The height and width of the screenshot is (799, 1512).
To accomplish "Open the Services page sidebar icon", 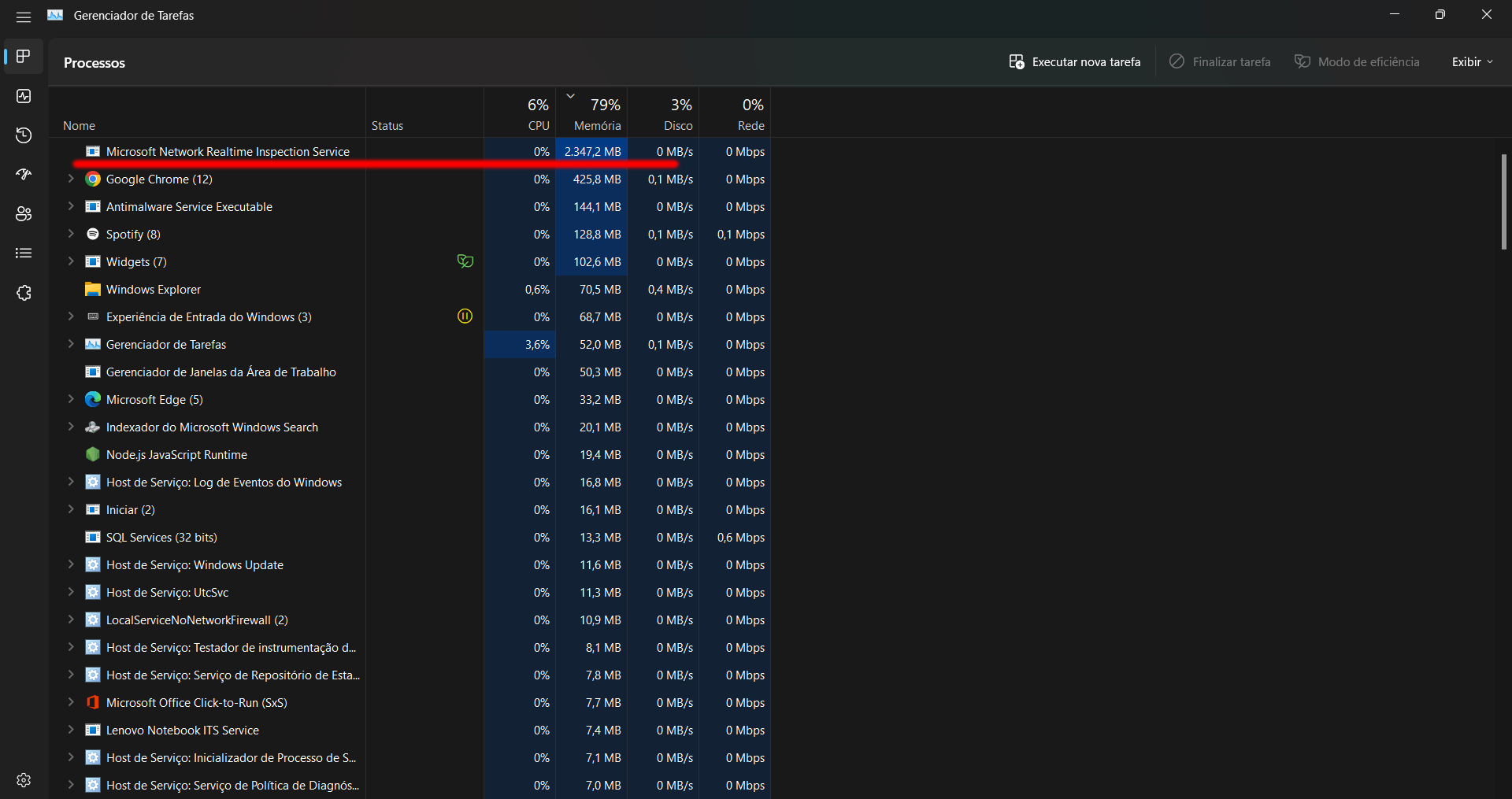I will click(24, 293).
